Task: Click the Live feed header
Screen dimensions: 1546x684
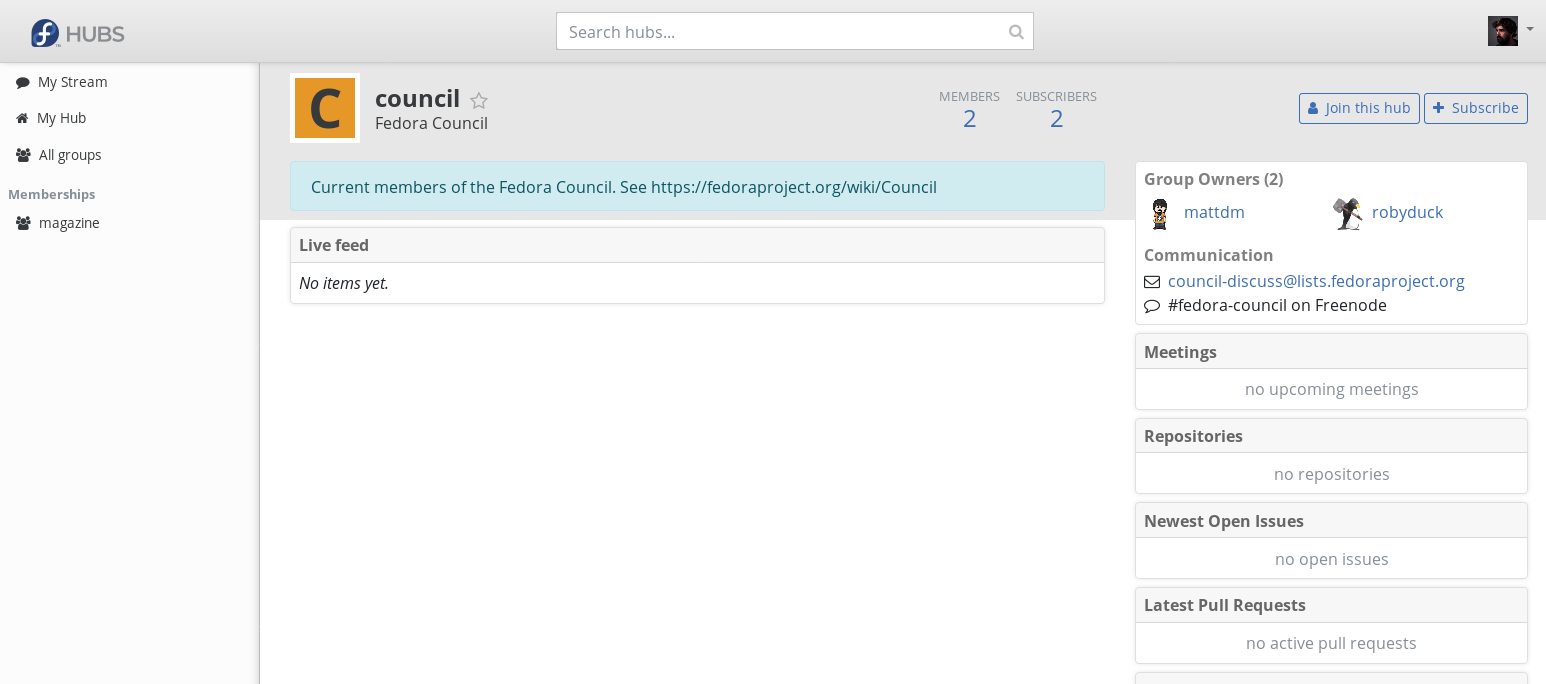Action: [697, 245]
